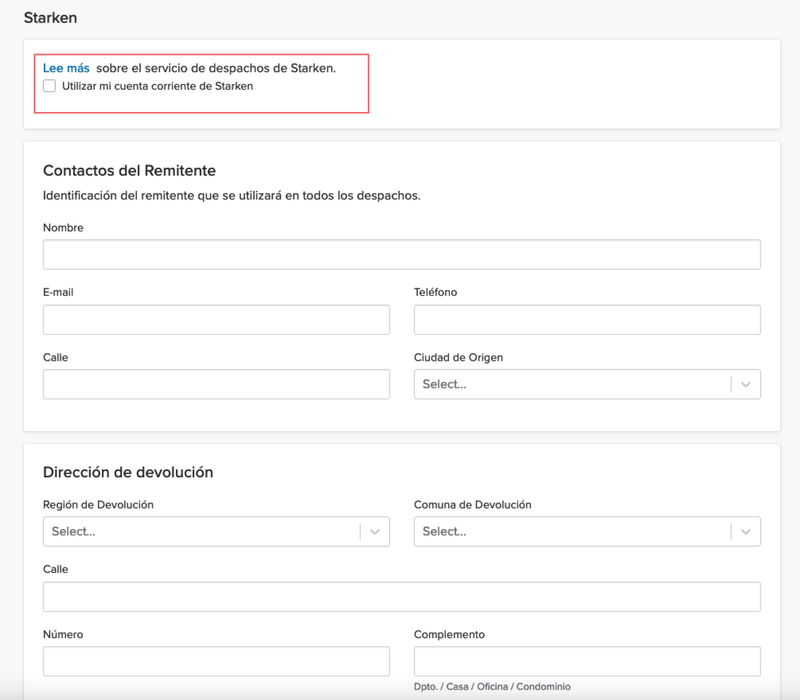The width and height of the screenshot is (800, 700).
Task: Open the Lee más link about Starken
Action: [66, 68]
